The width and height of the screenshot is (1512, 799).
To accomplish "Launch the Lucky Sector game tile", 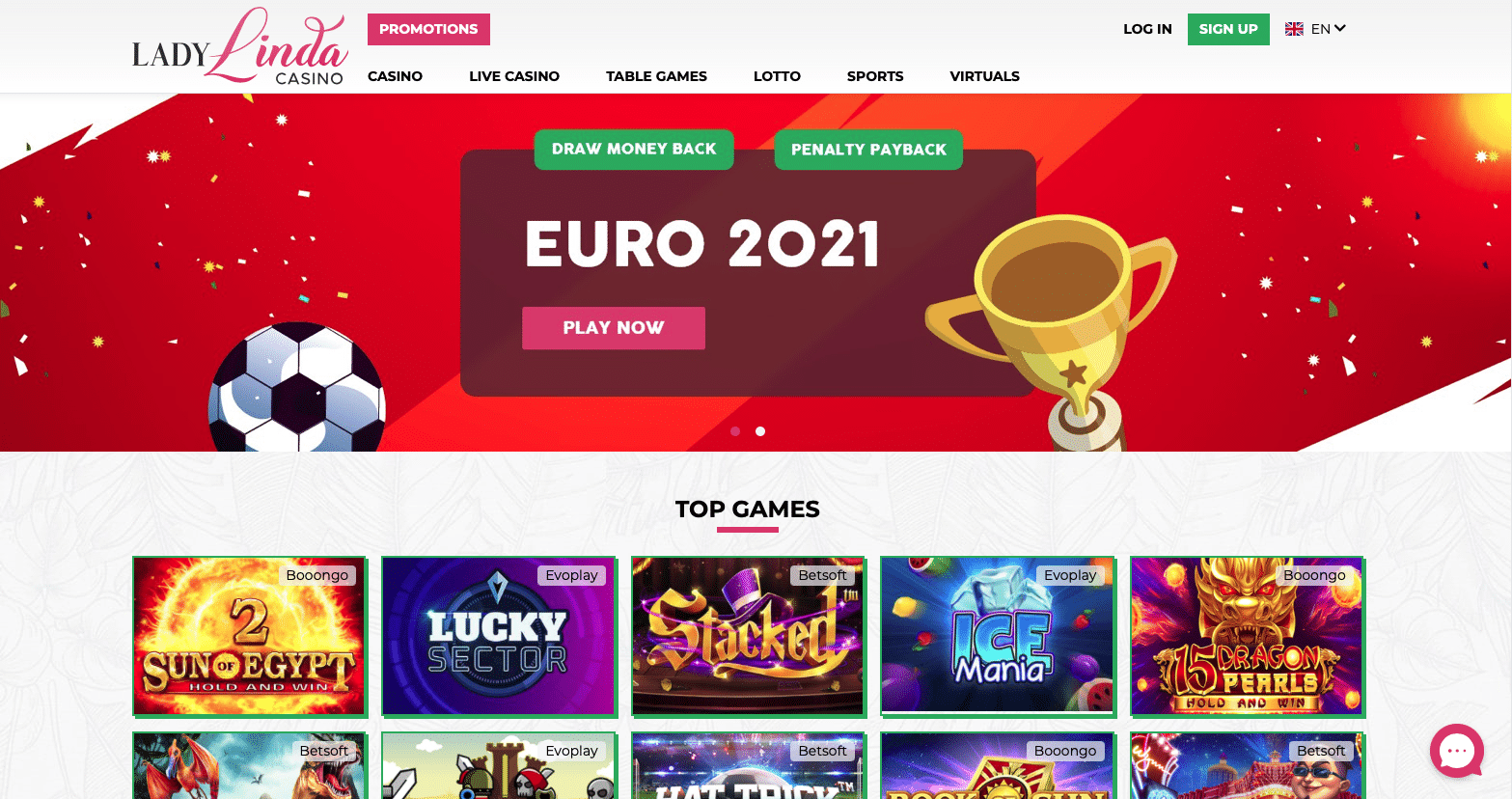I will 499,636.
